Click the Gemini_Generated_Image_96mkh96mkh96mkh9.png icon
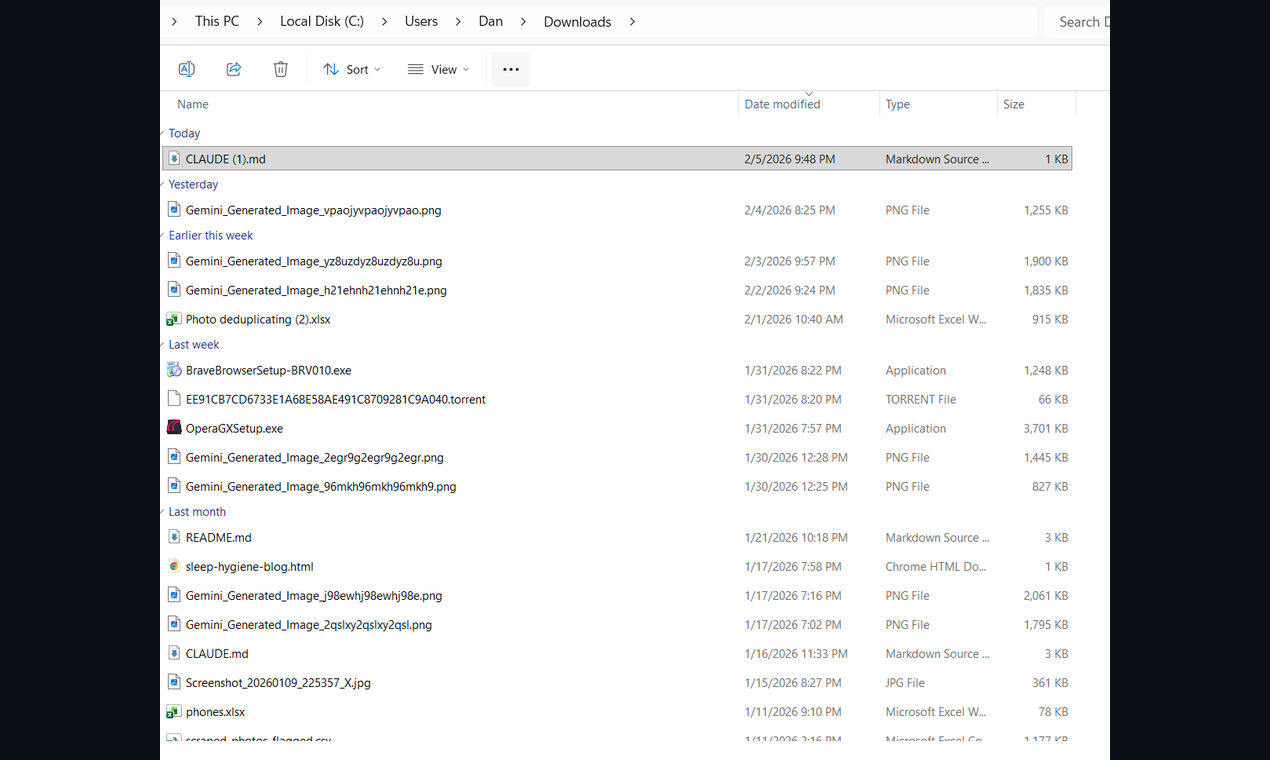Screen dimensions: 1270x760 174,486
